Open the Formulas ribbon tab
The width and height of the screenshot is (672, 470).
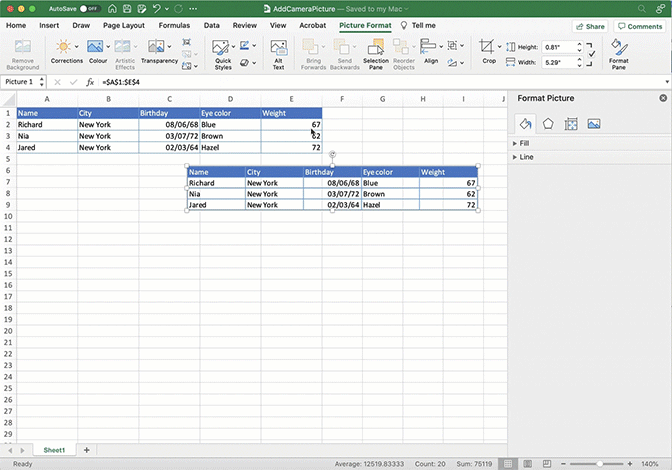point(174,25)
